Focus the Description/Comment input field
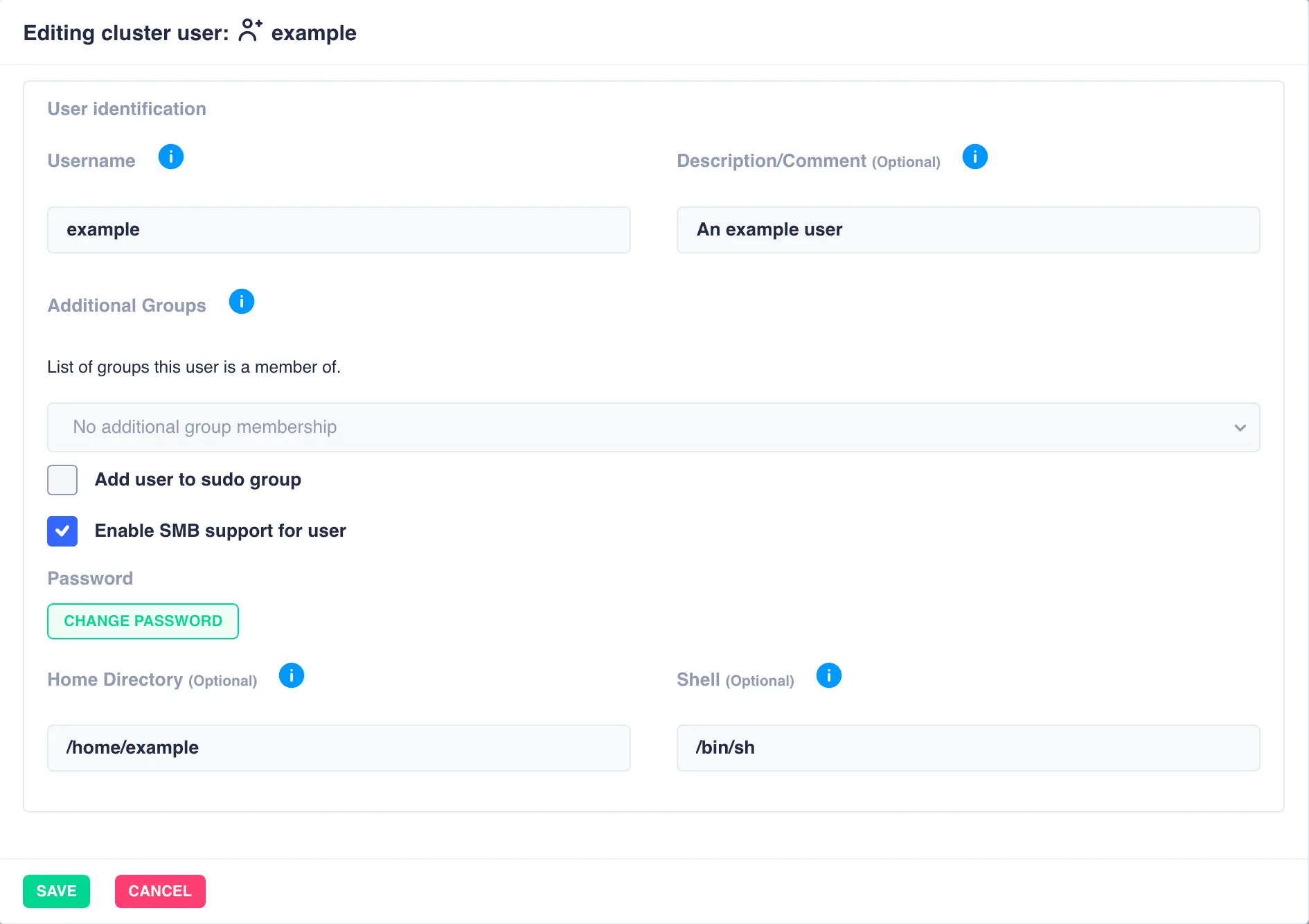The image size is (1309, 924). click(968, 230)
